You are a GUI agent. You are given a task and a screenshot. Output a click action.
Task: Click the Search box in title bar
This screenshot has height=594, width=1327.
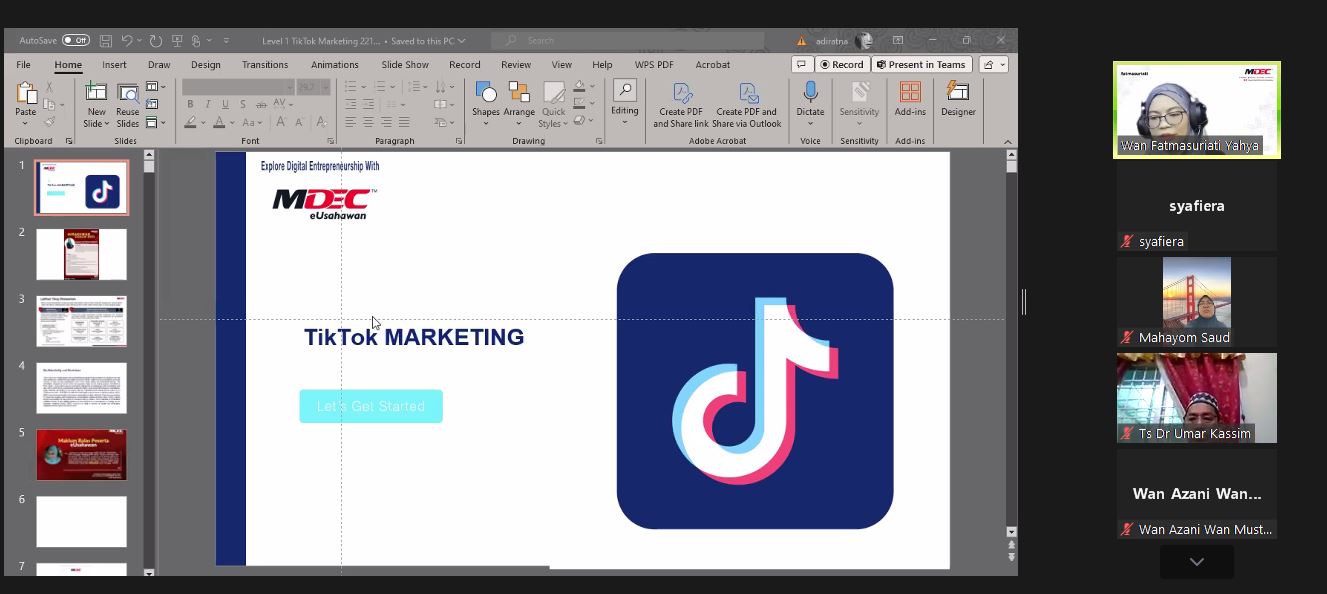tap(628, 41)
